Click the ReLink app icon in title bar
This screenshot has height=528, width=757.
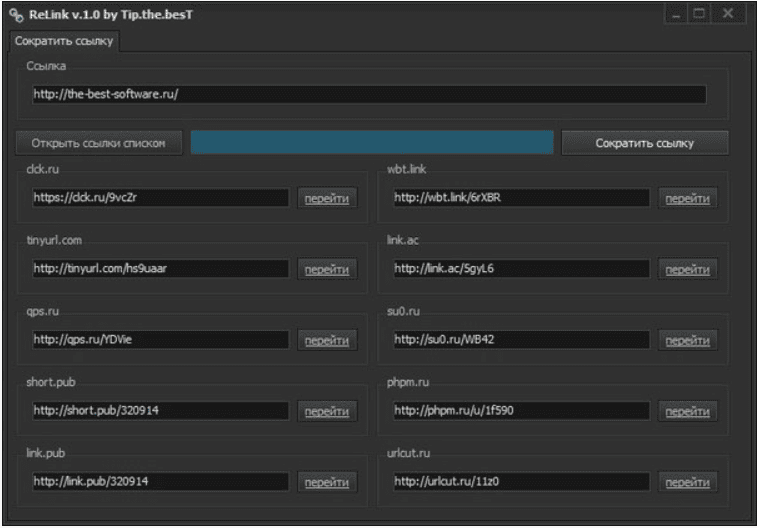16,15
